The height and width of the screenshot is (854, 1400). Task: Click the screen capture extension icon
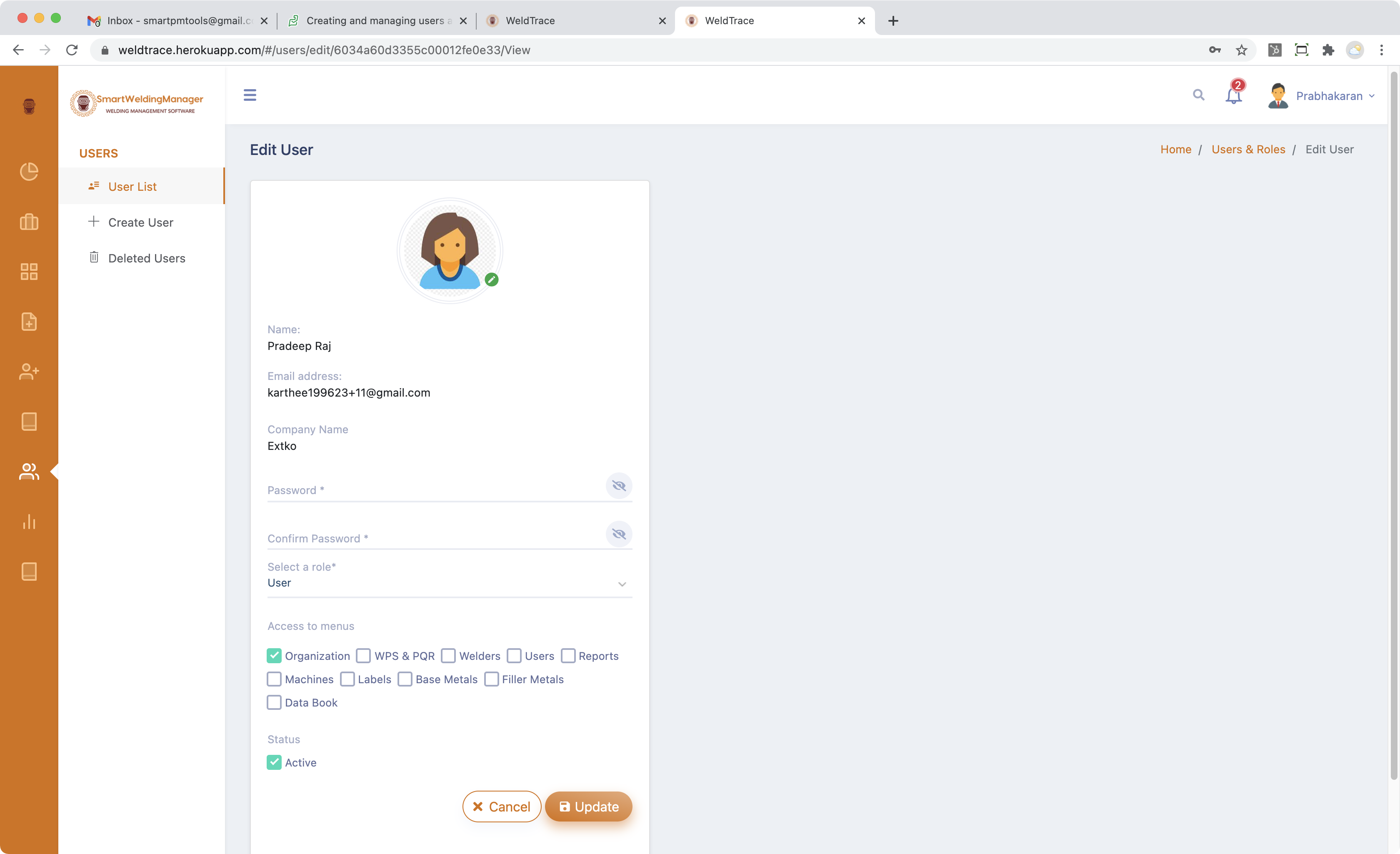[1302, 50]
